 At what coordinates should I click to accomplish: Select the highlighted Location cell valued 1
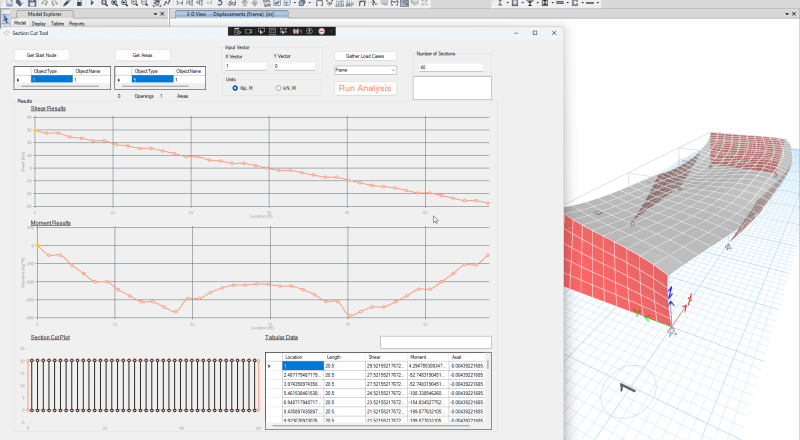click(x=303, y=366)
